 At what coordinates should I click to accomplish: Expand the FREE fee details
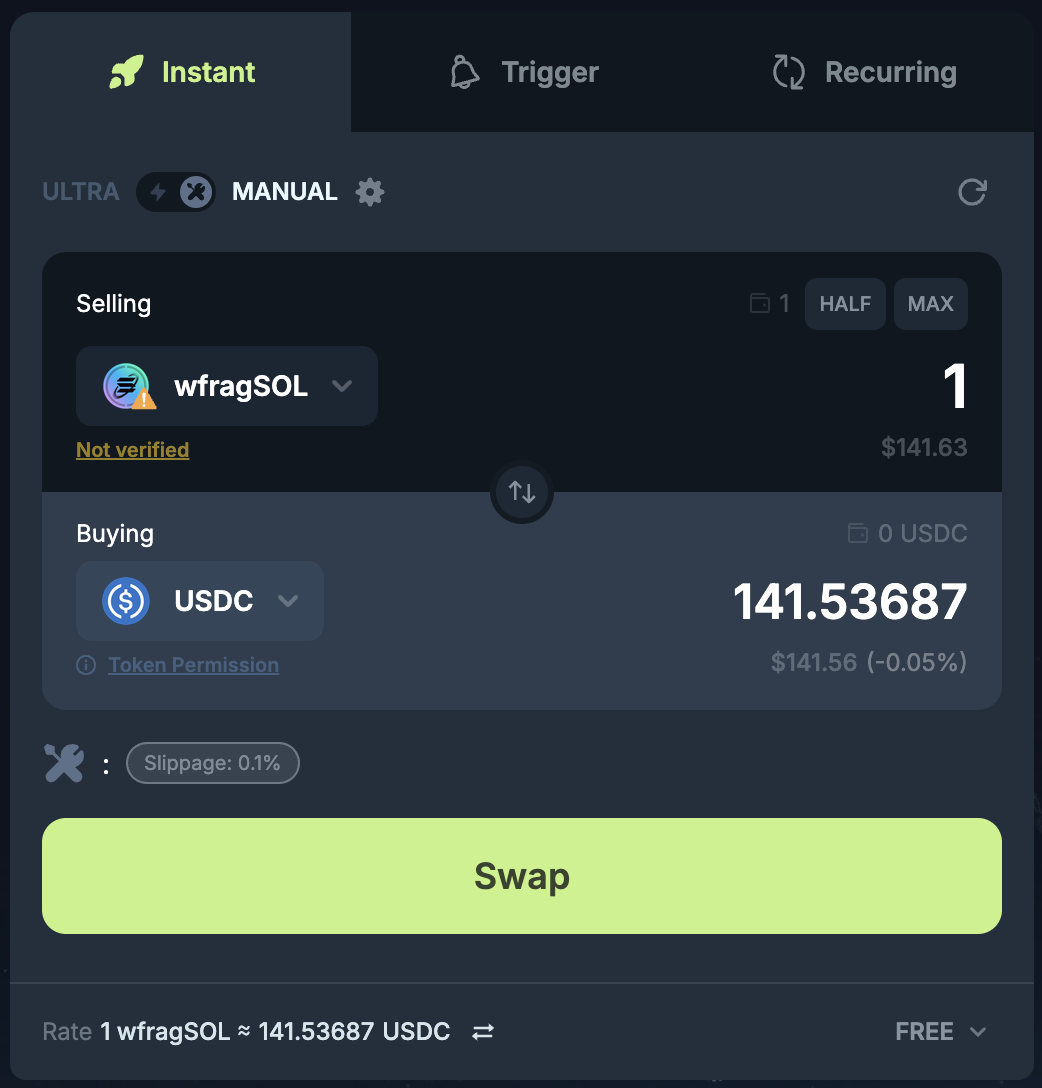[x=941, y=1032]
